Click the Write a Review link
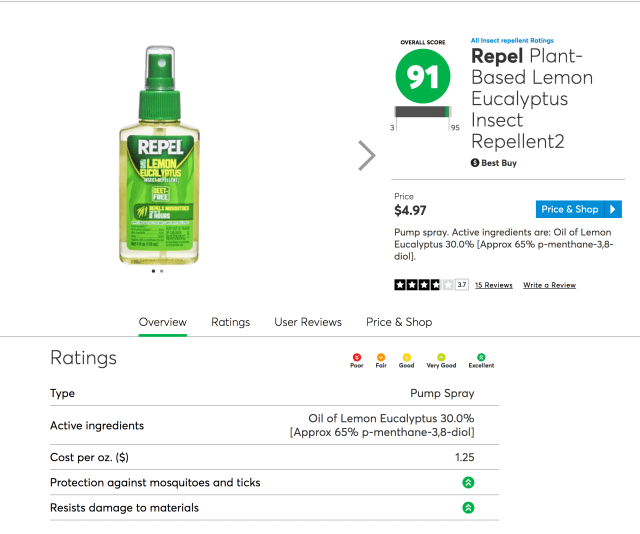The height and width of the screenshot is (534, 640). click(549, 285)
